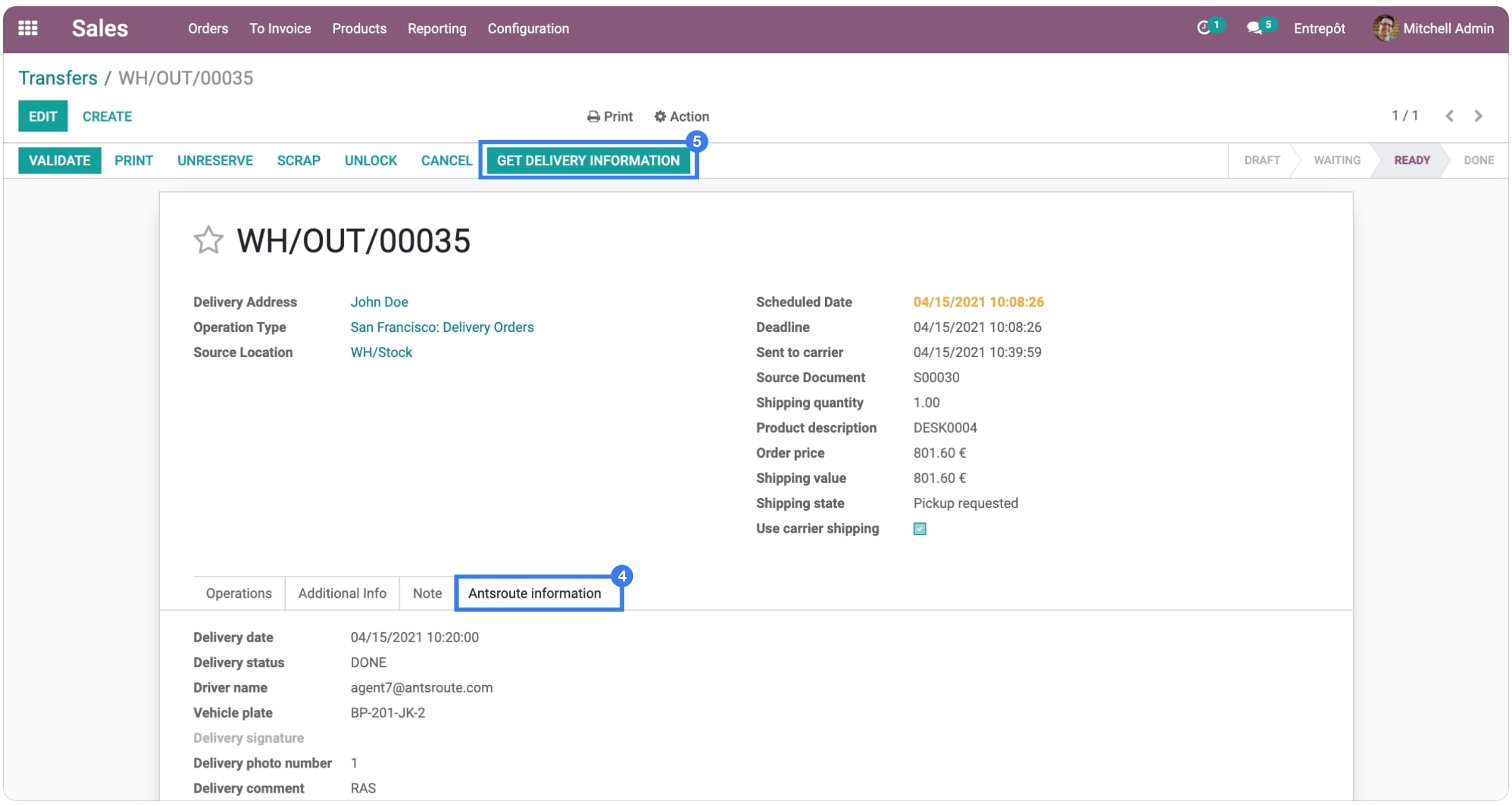Click Sent to carrier value 04/15/2021 10:39:59

(977, 353)
